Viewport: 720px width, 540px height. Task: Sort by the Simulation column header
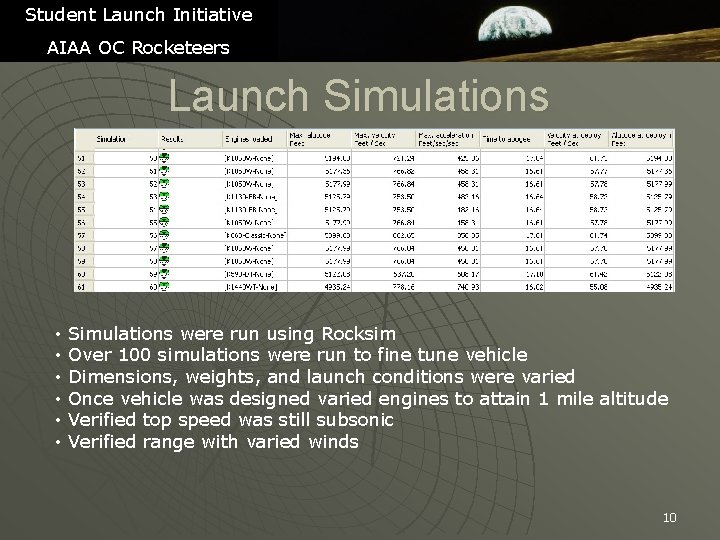[x=126, y=139]
